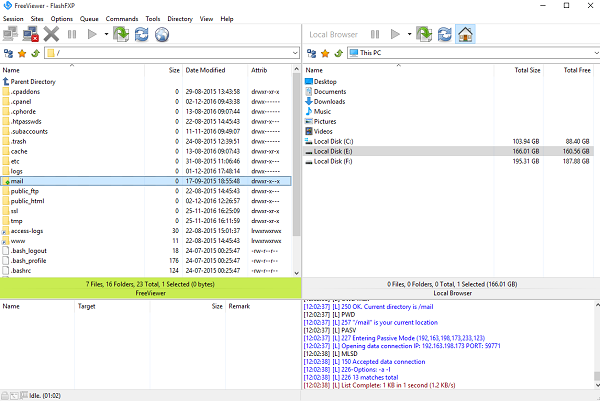The width and height of the screenshot is (600, 401).
Task: Click the Local Browser Pause icon
Action: [x=375, y=34]
